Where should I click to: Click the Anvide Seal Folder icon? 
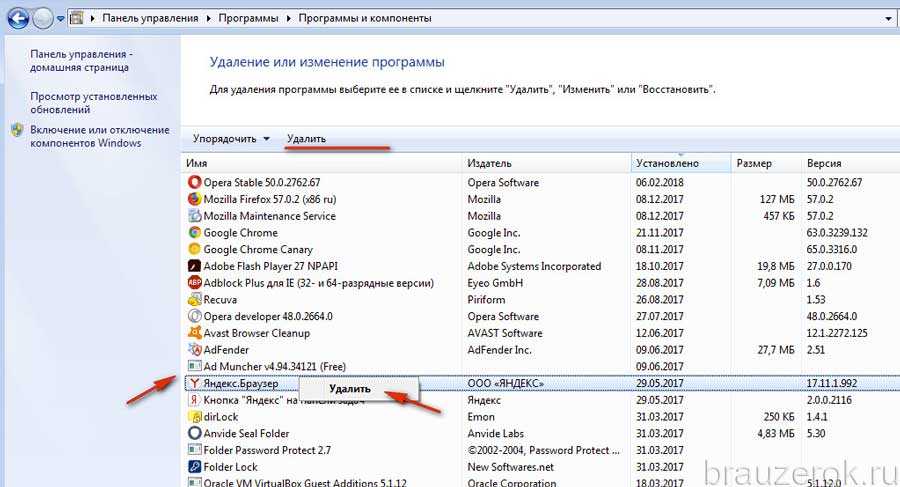point(195,433)
